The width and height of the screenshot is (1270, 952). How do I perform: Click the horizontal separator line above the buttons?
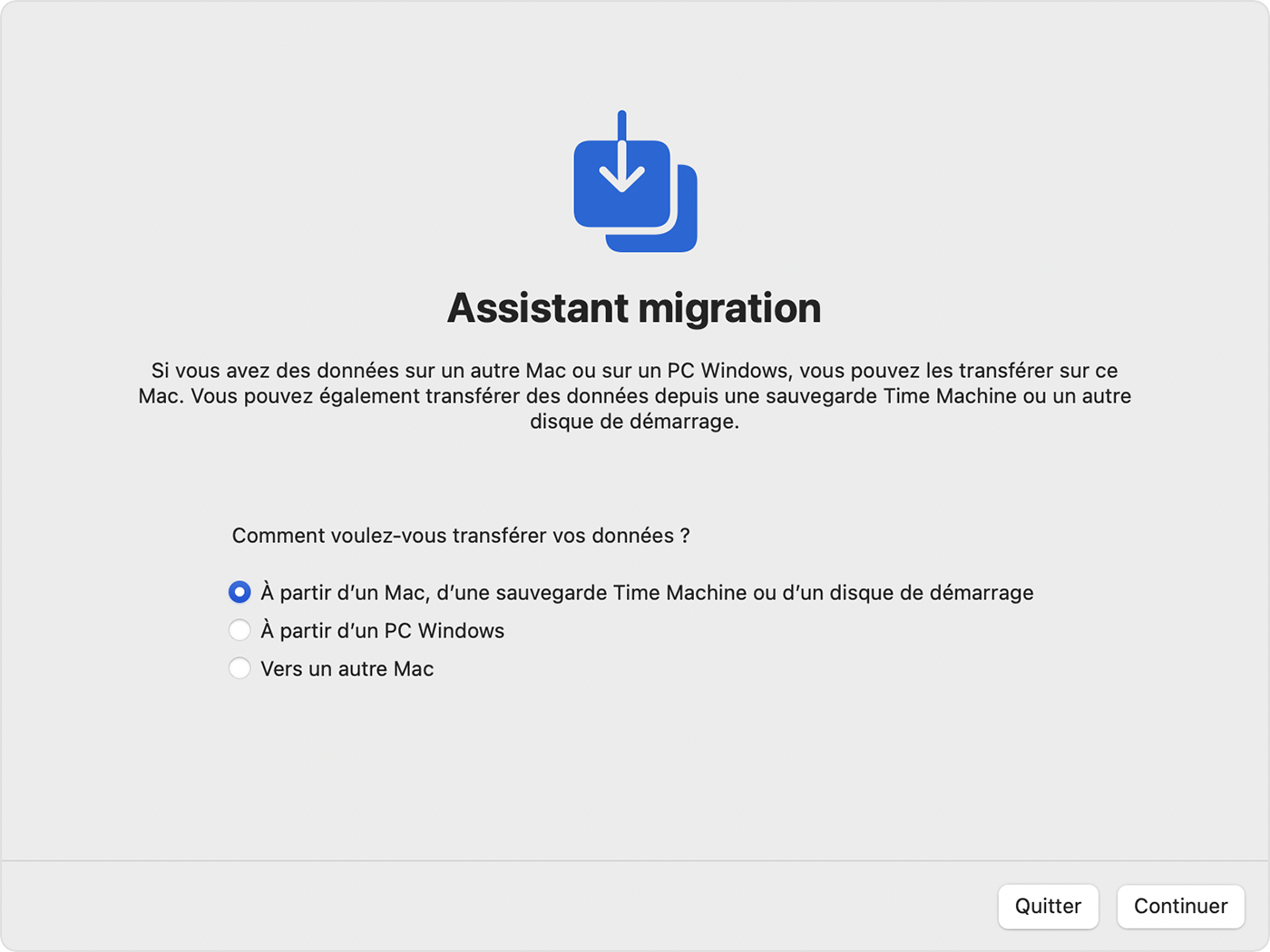pos(634,860)
